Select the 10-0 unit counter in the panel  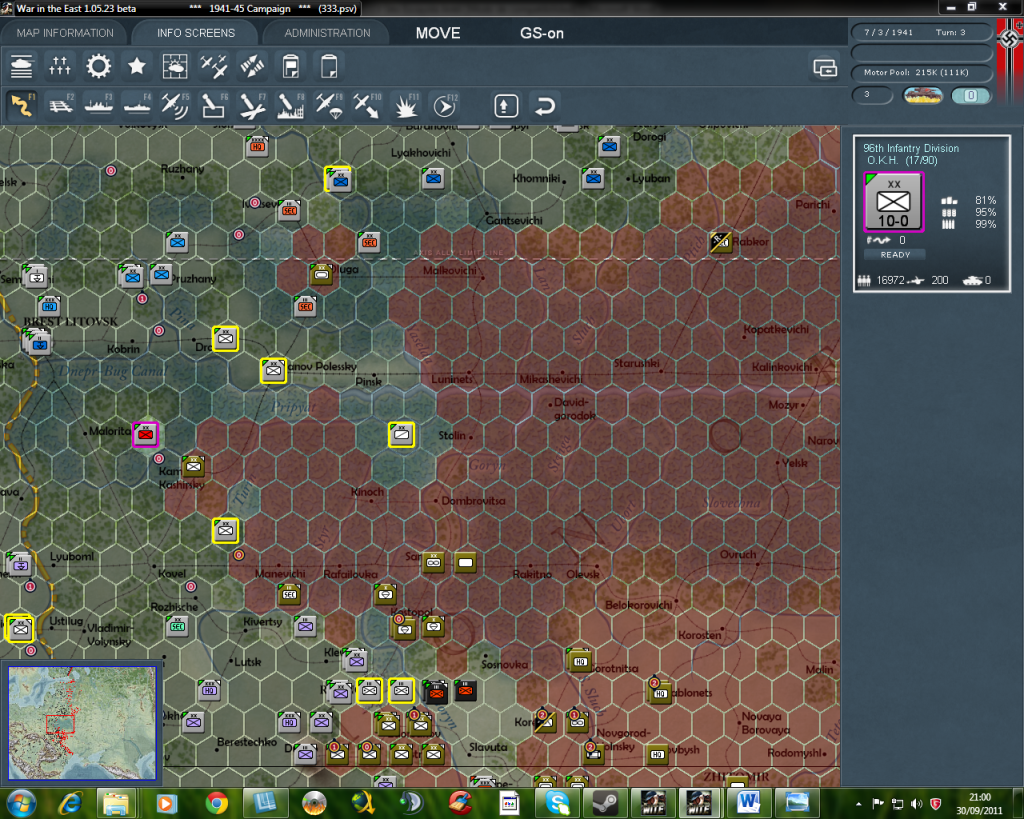pyautogui.click(x=893, y=202)
